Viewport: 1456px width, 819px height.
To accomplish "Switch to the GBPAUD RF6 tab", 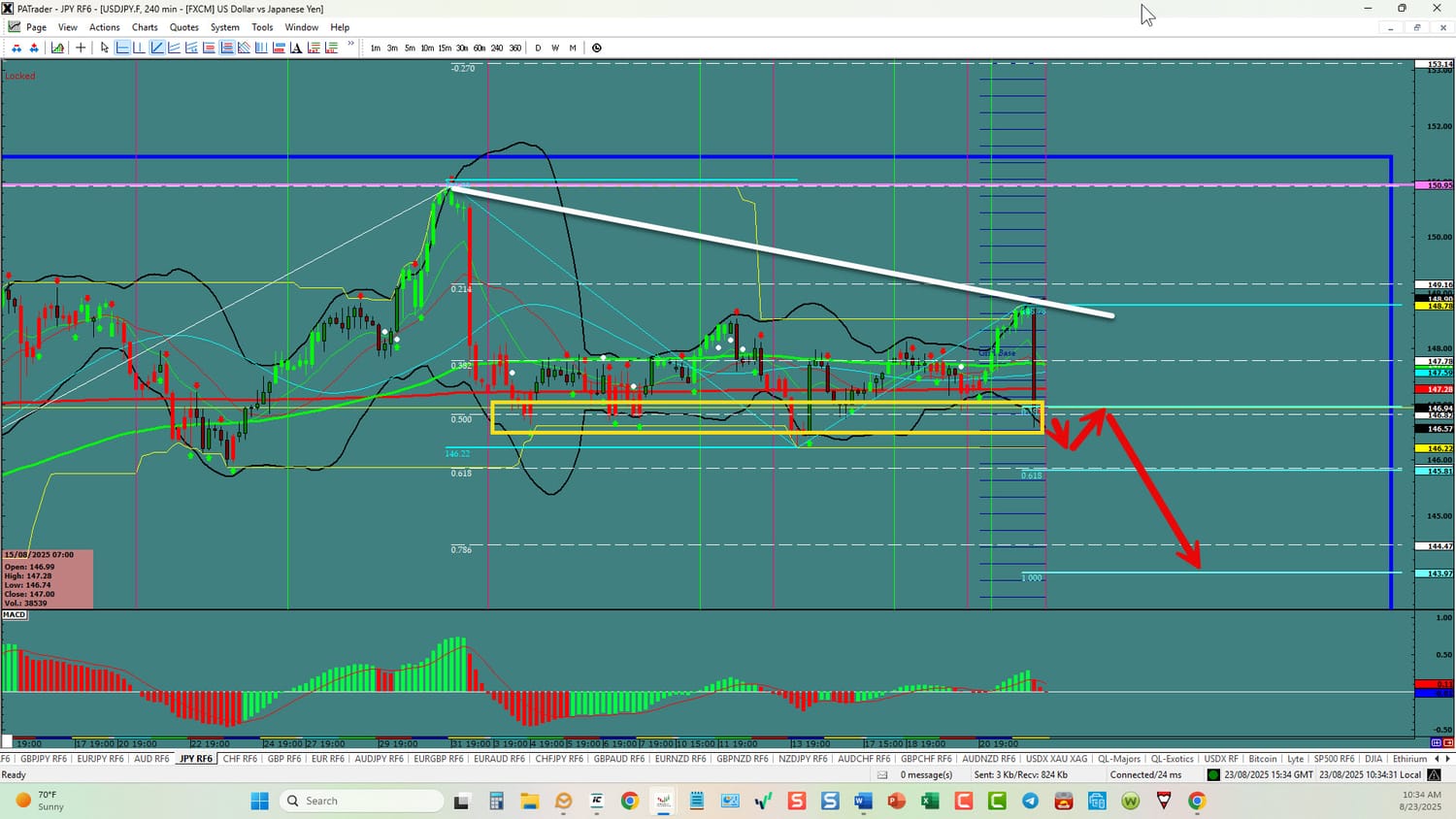I will point(619,759).
